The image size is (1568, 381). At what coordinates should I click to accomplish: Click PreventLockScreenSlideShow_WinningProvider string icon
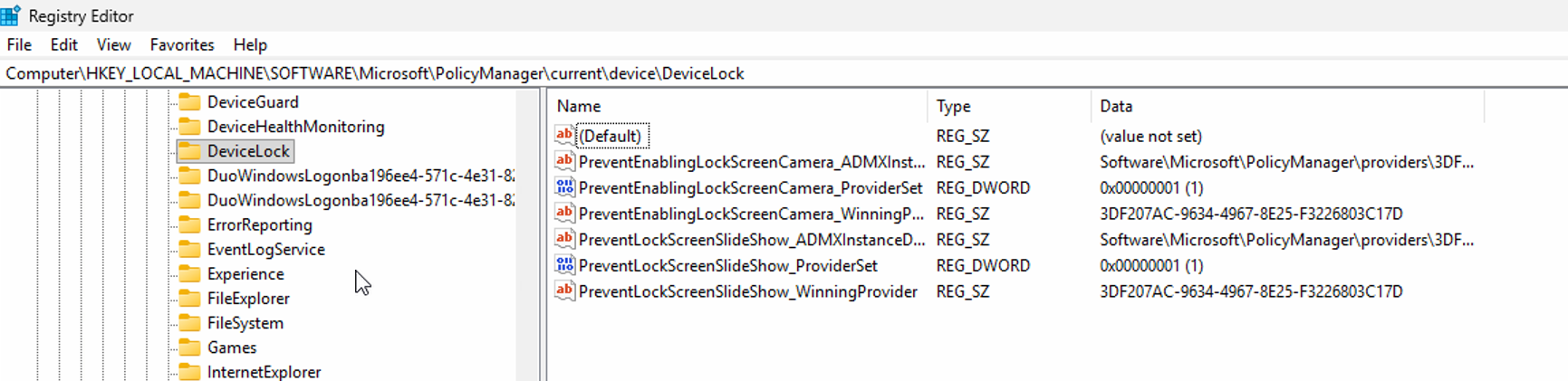pyautogui.click(x=564, y=291)
